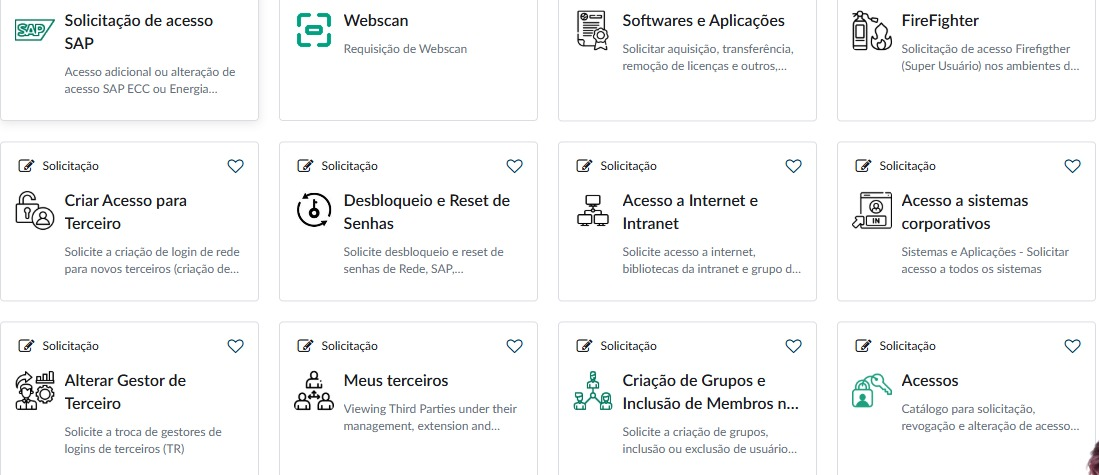Click the Acesso a Internet e Intranet network icon
Viewport: 1099px width, 475px height.
pos(593,211)
